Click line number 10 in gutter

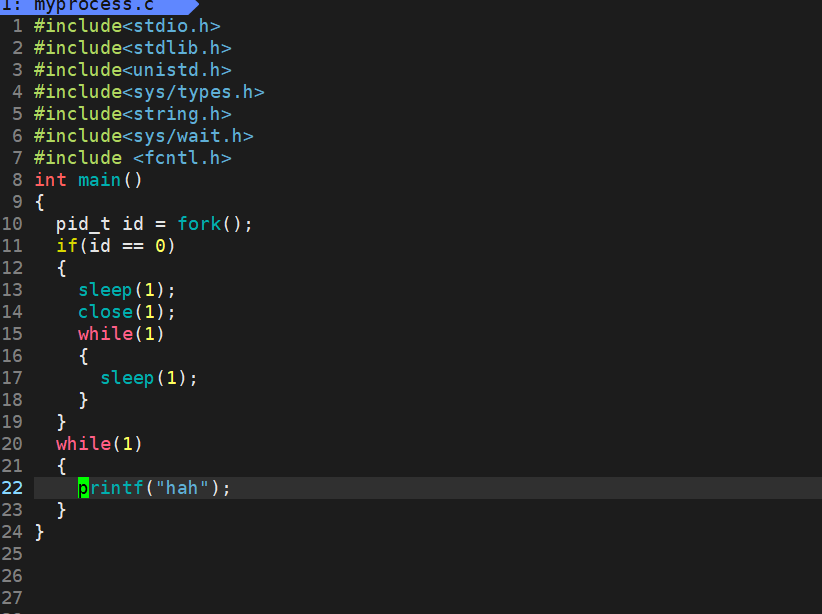pos(12,224)
